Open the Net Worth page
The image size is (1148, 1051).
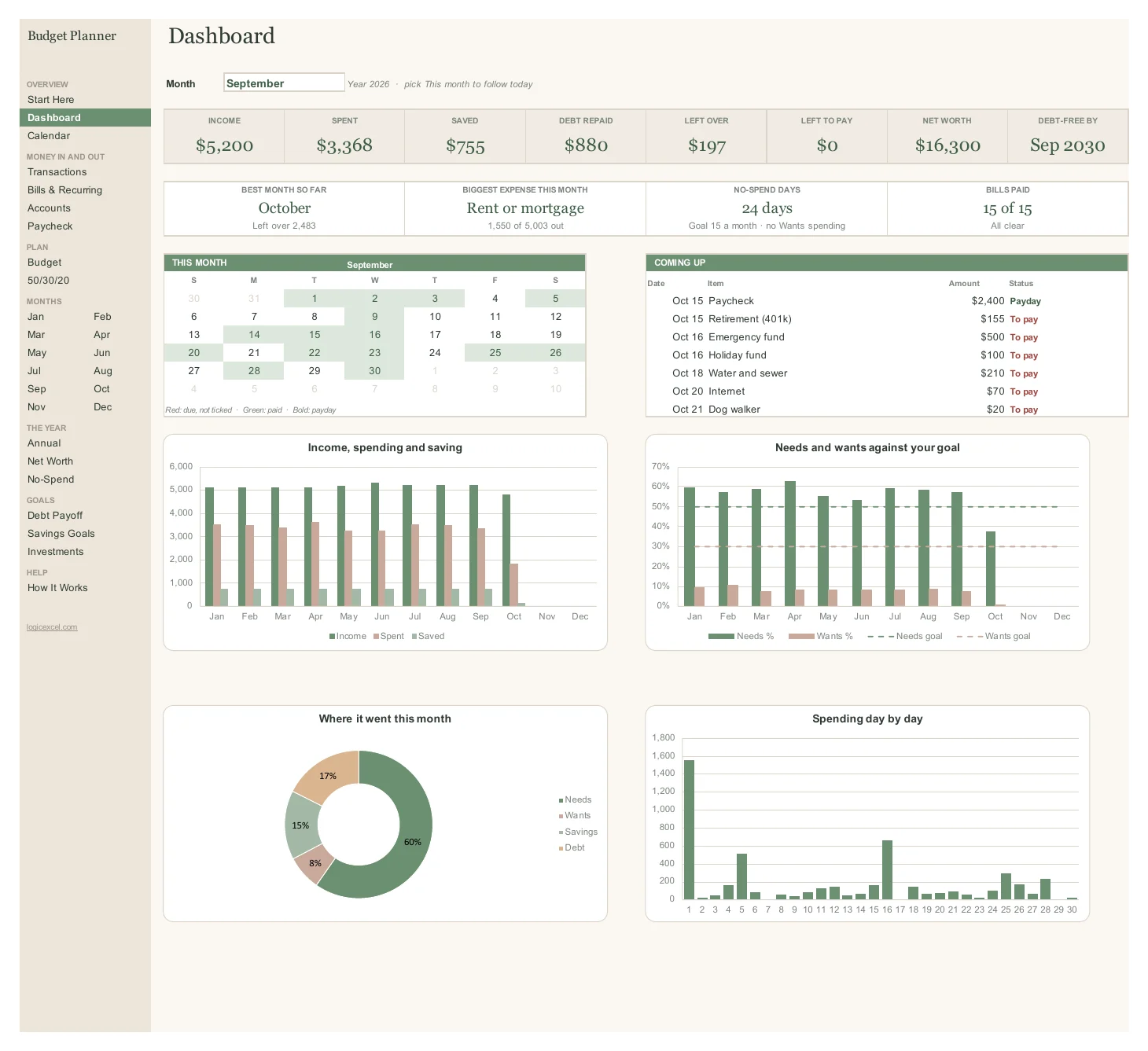(x=50, y=461)
